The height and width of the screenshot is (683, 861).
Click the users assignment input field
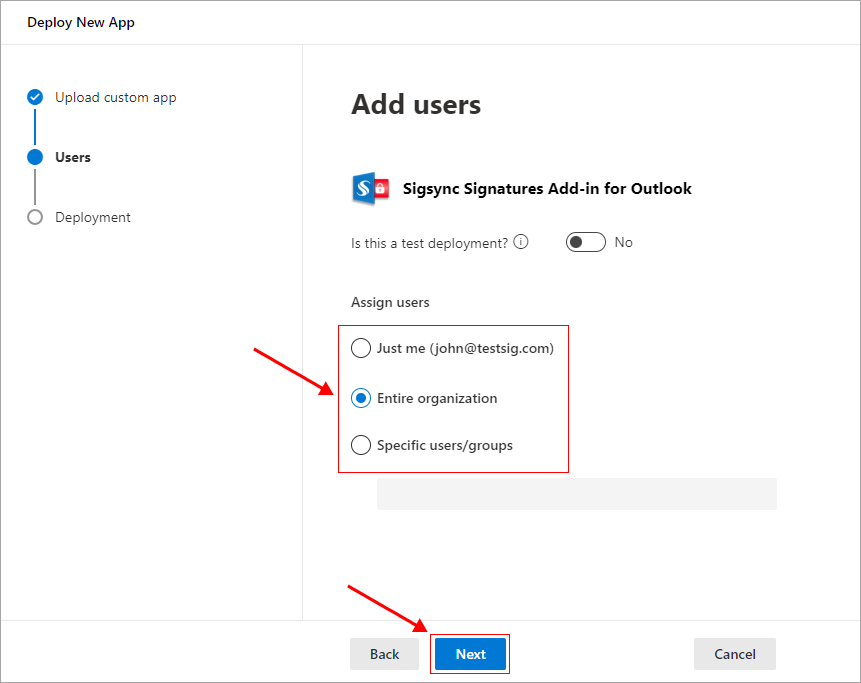pos(576,493)
